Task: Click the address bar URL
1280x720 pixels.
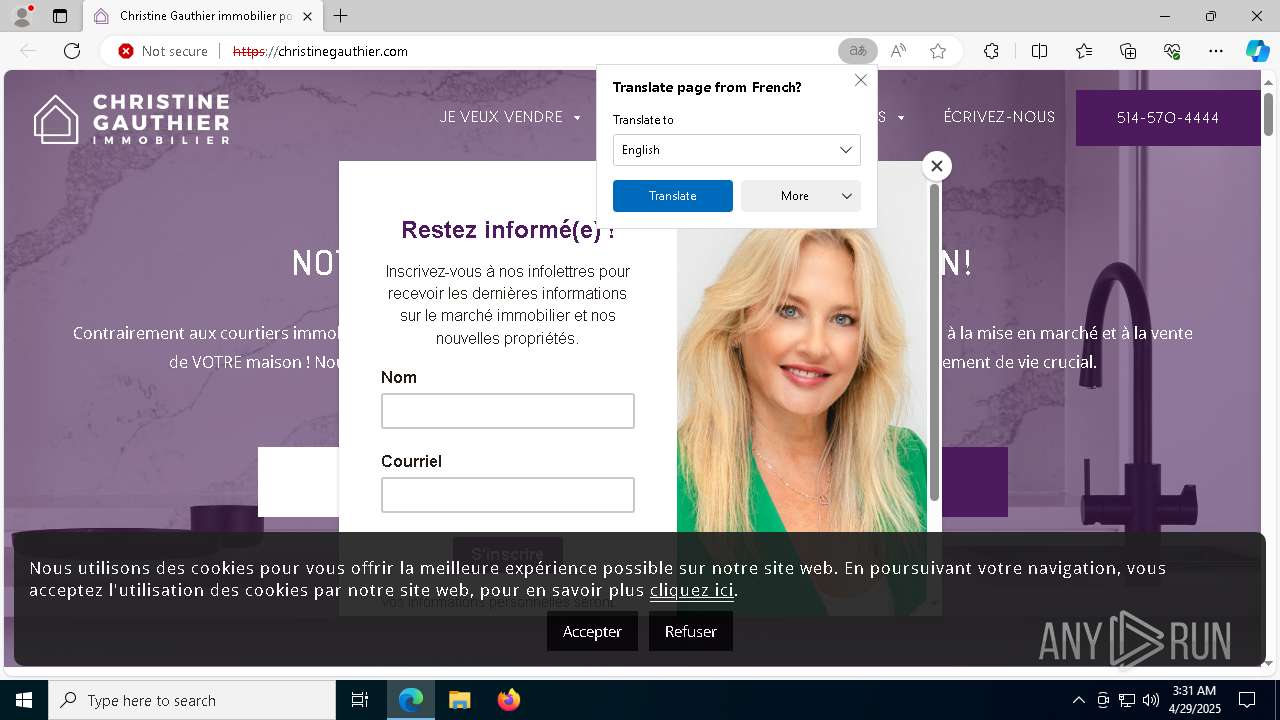Action: click(320, 51)
